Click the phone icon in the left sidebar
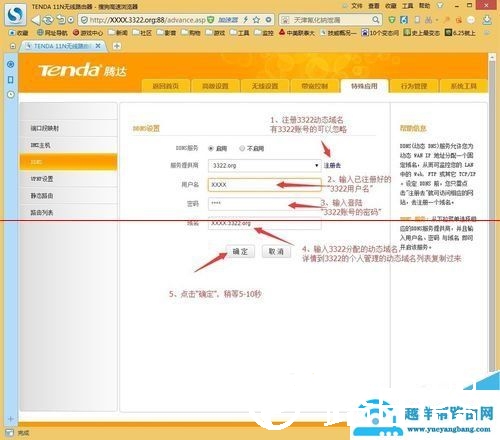The image size is (500, 440). click(11, 80)
